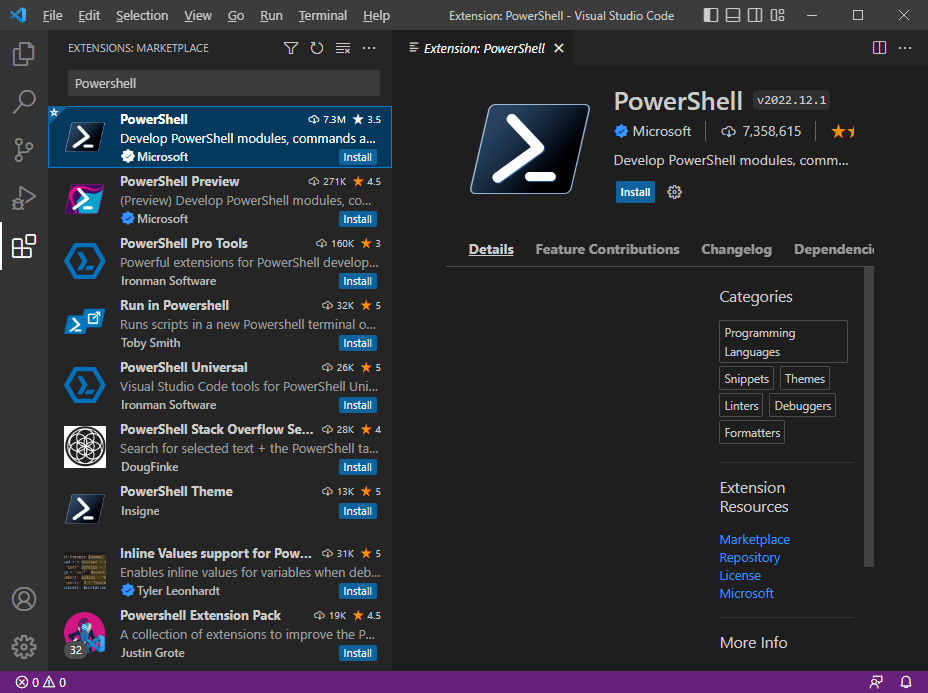Open the Run and Debug view
This screenshot has width=928, height=693.
(x=24, y=198)
